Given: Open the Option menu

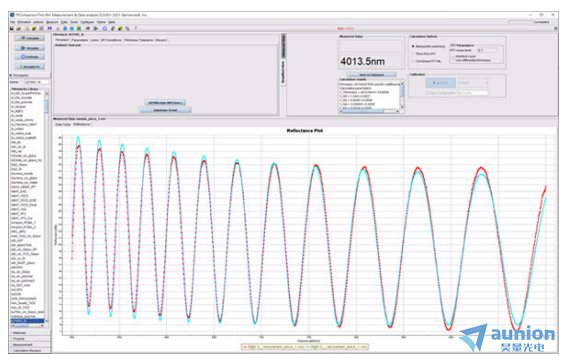Looking at the screenshot, I should [x=101, y=22].
